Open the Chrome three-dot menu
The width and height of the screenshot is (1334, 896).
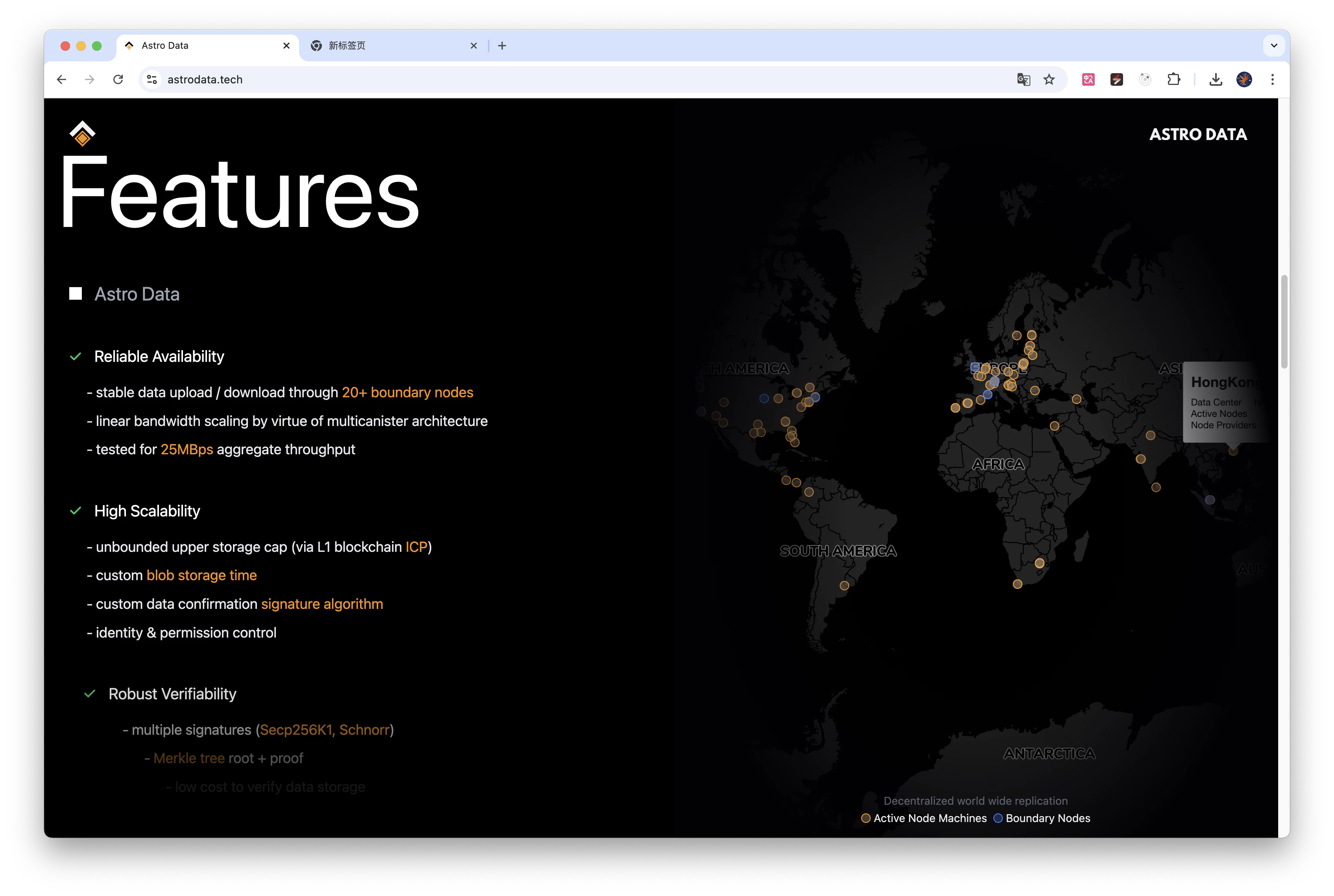[1272, 79]
